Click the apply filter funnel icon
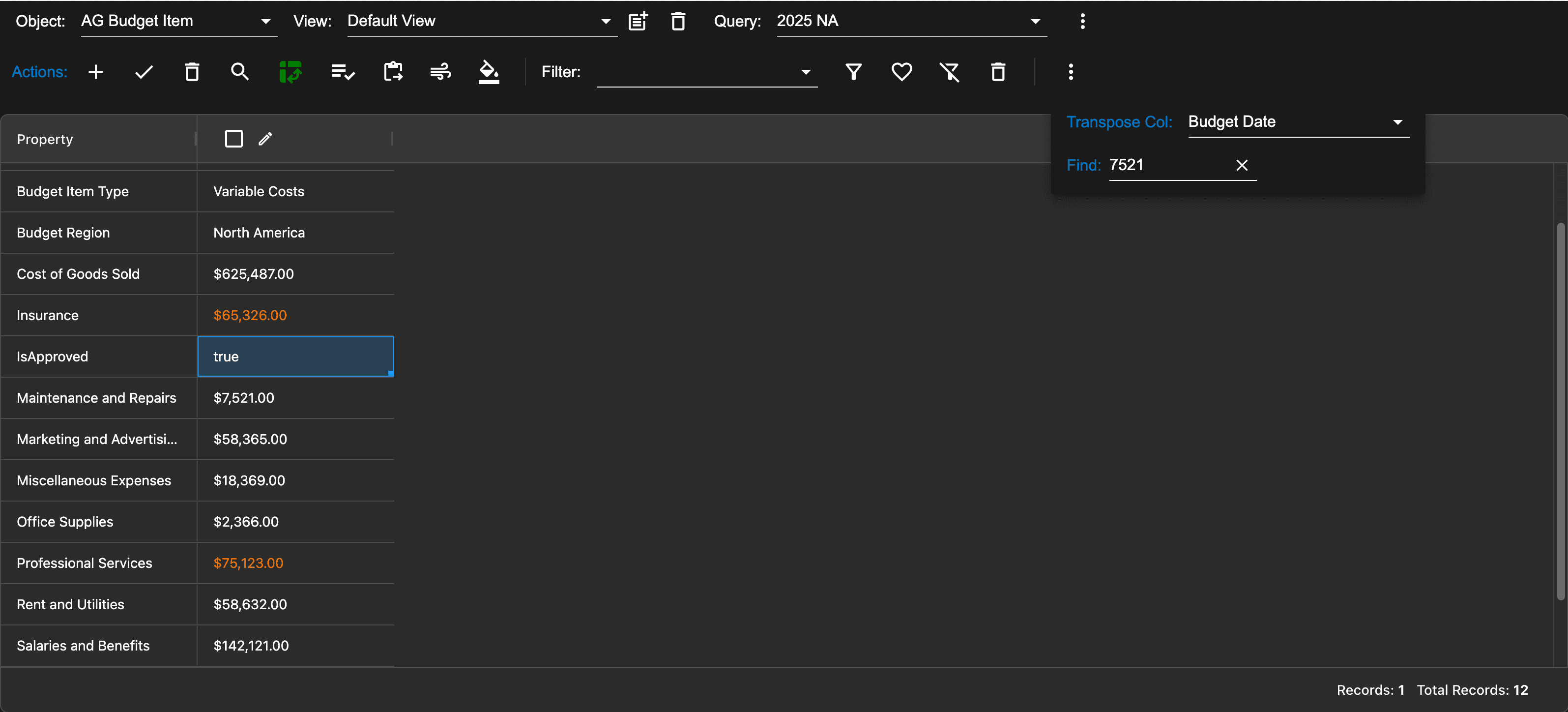The height and width of the screenshot is (712, 1568). click(x=853, y=72)
